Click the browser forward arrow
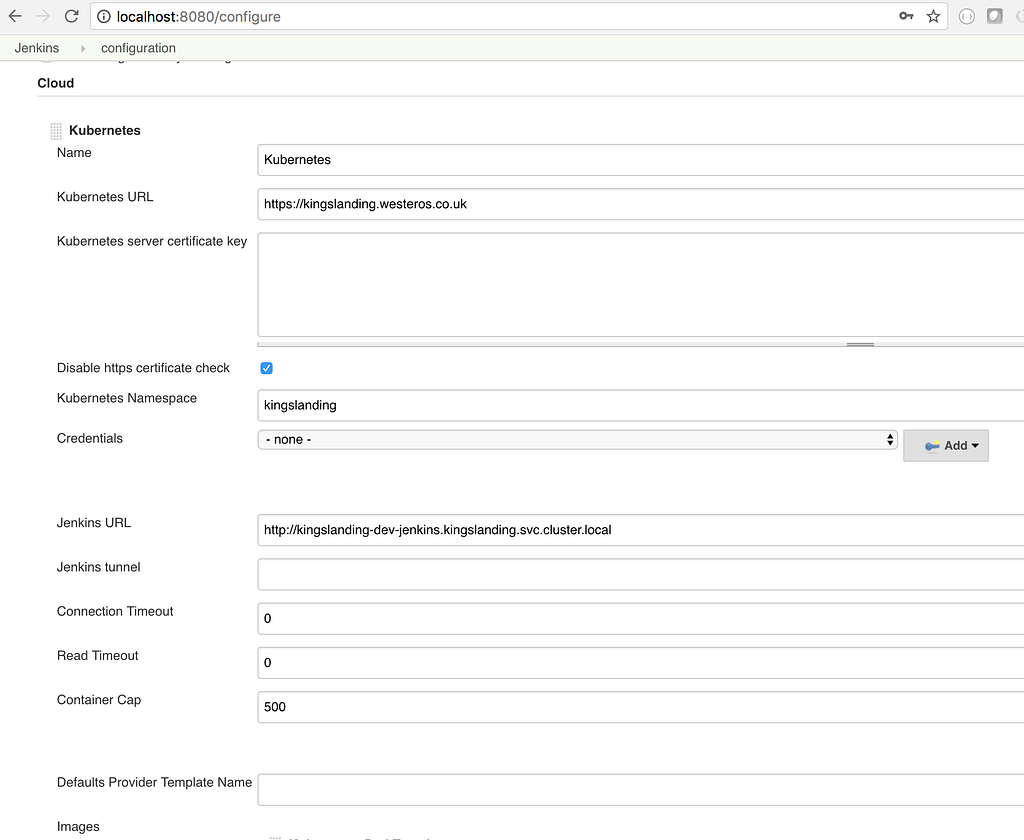1024x840 pixels. pyautogui.click(x=43, y=16)
